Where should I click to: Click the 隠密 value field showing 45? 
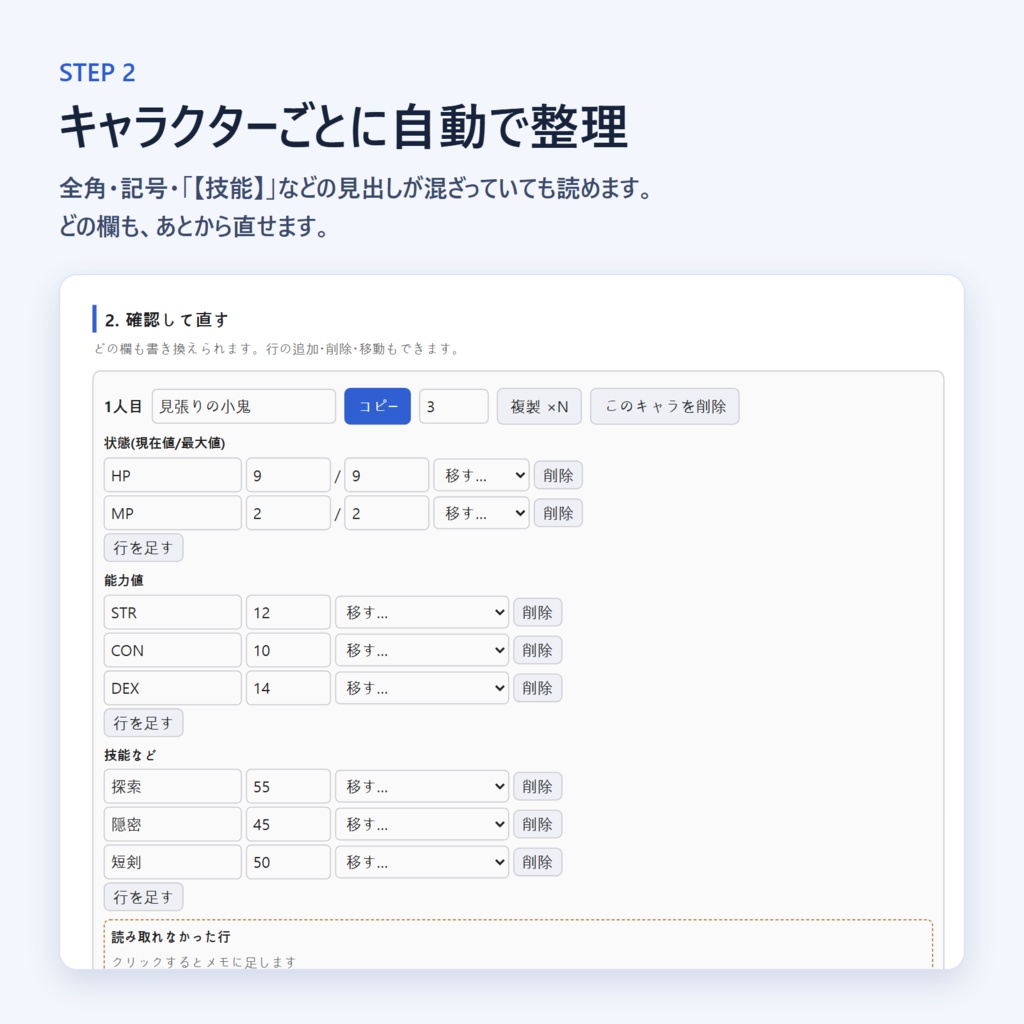[x=288, y=825]
